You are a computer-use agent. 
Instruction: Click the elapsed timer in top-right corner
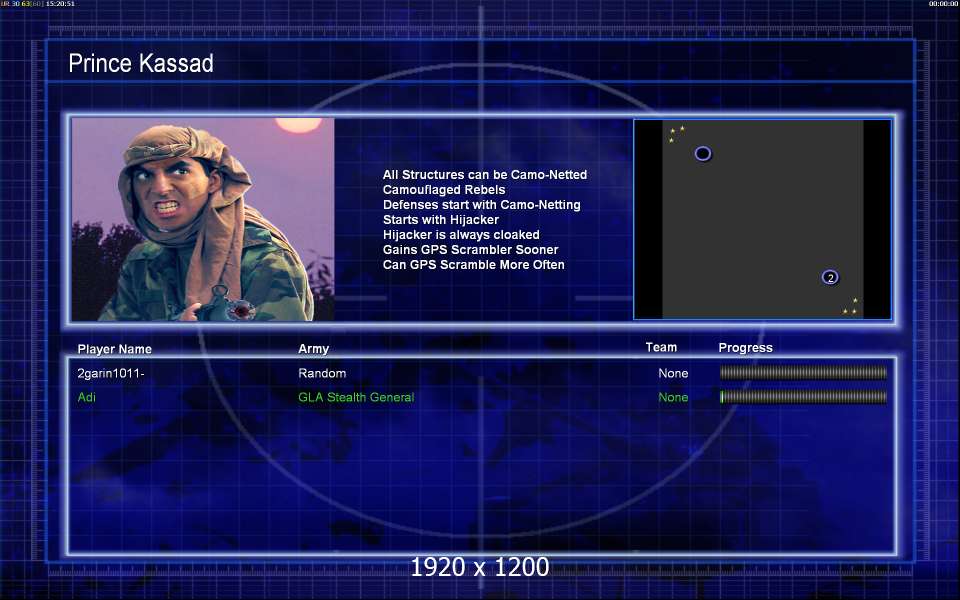click(943, 4)
